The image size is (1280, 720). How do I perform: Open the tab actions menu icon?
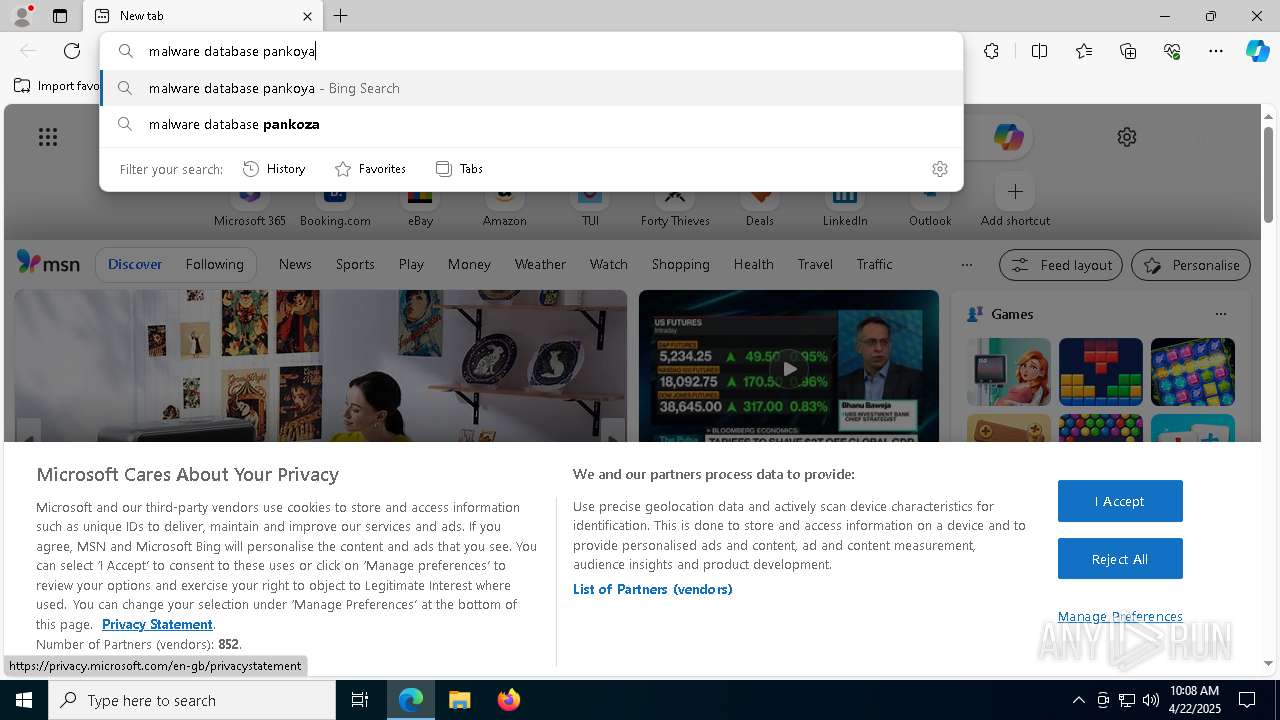coord(60,16)
